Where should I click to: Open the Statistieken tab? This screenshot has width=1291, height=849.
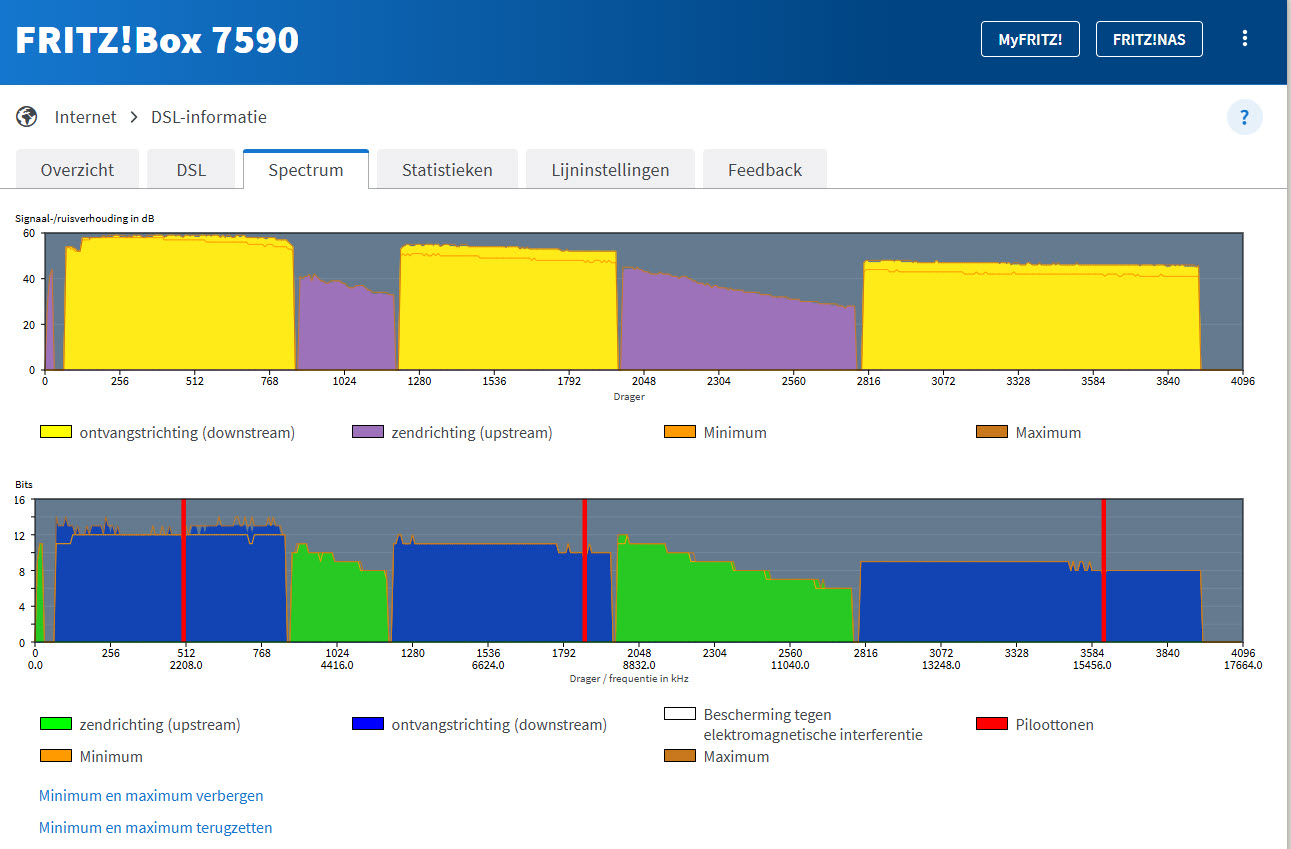pyautogui.click(x=447, y=170)
